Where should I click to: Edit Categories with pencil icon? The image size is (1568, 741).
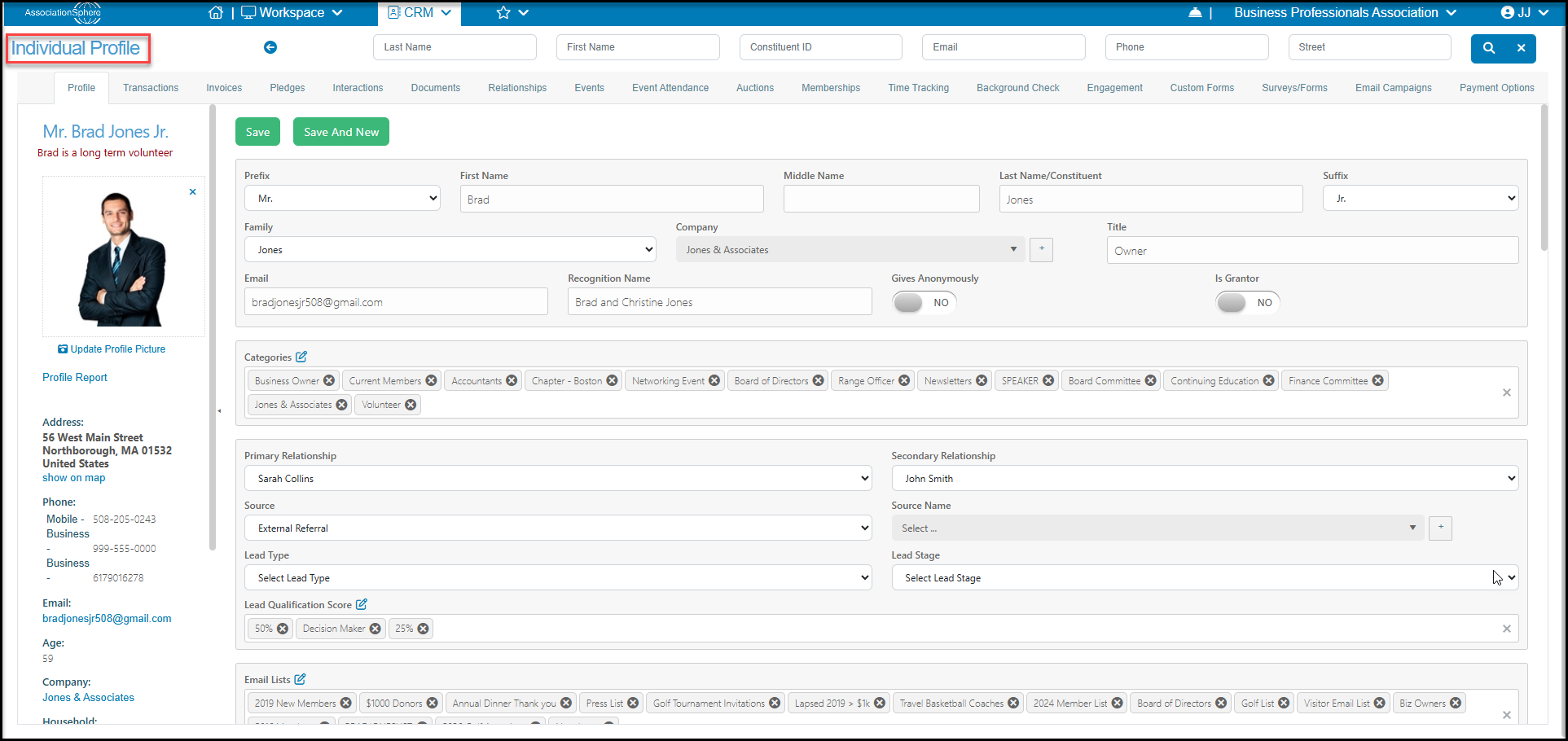pos(301,357)
